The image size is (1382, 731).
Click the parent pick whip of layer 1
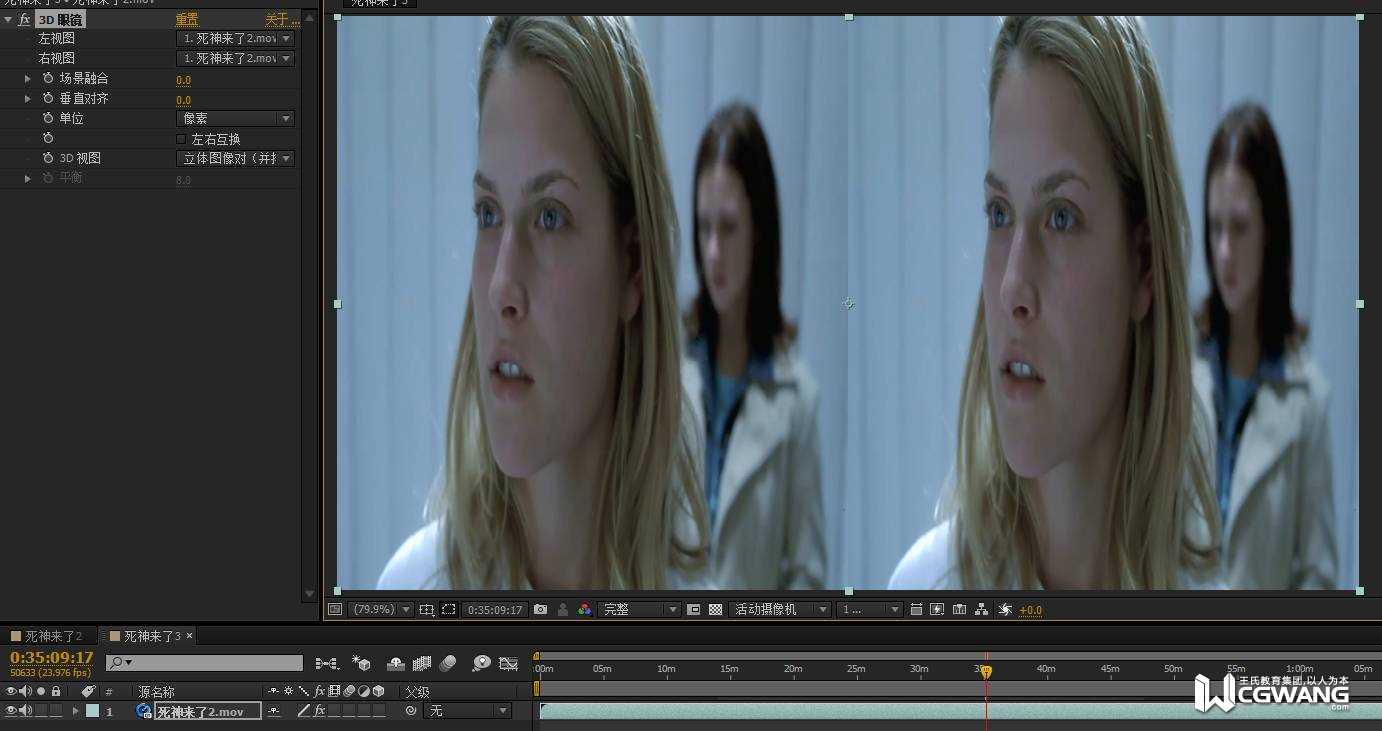410,711
